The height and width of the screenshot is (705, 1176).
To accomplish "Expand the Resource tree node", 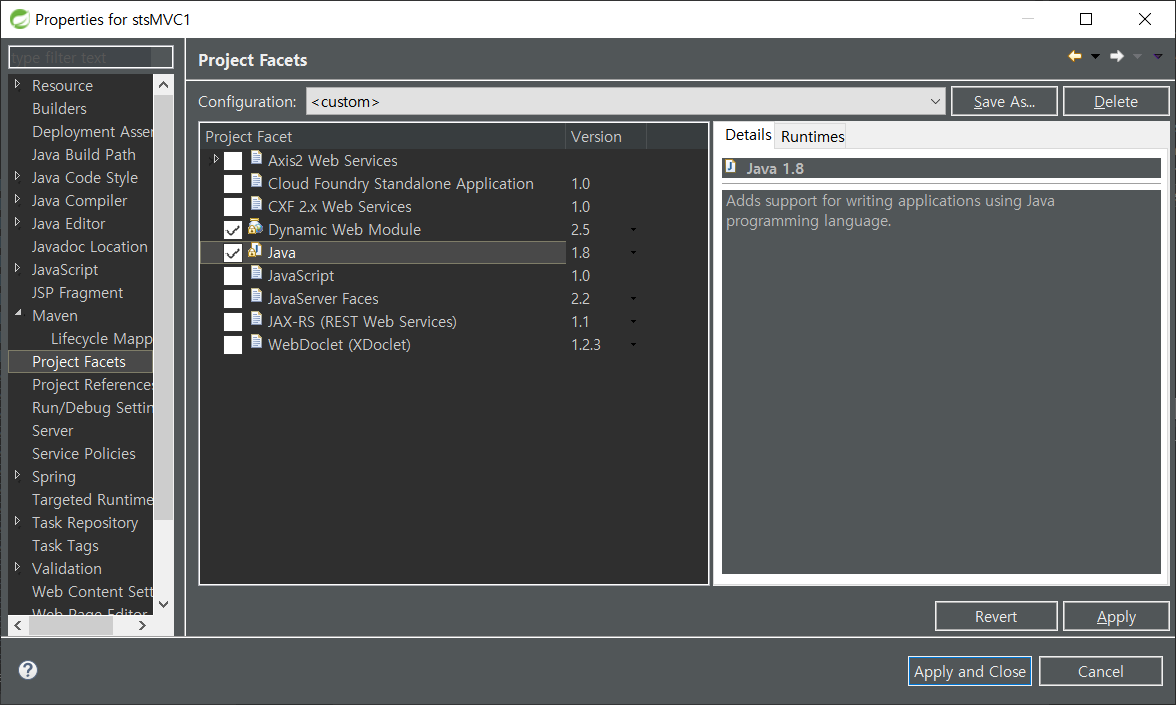I will click(17, 84).
